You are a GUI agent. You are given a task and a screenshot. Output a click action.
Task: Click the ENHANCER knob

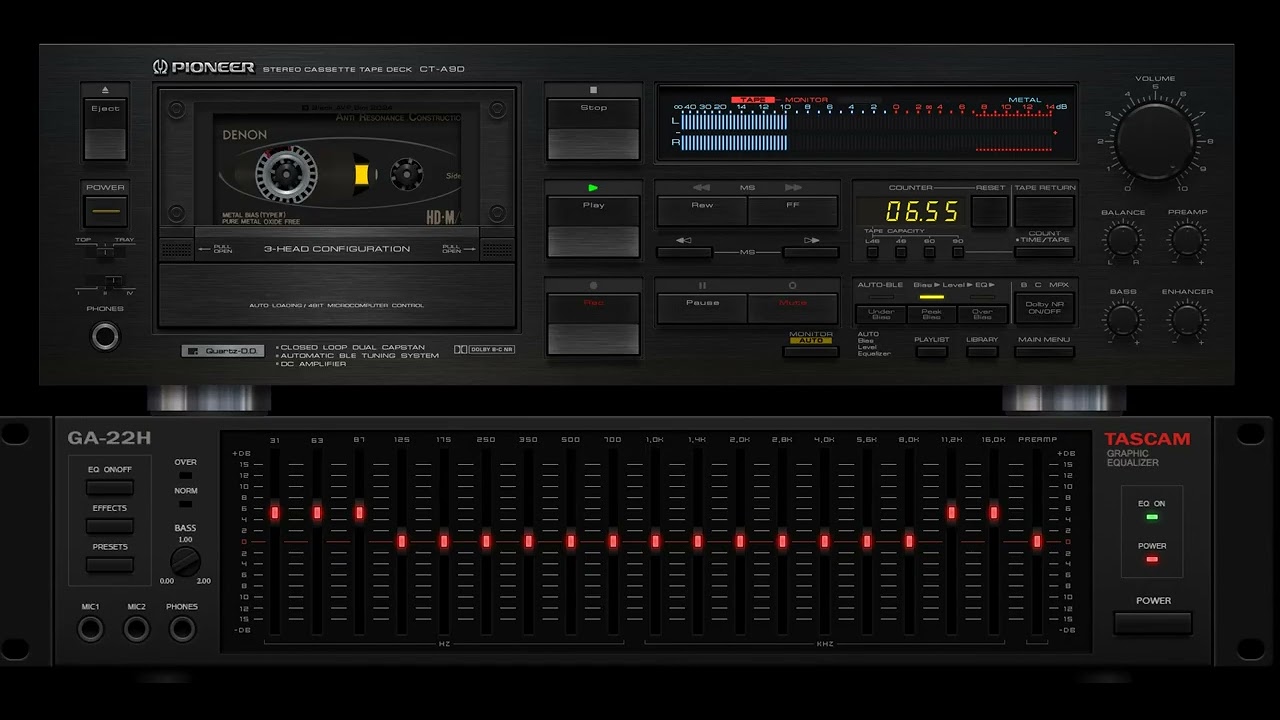(x=1187, y=320)
